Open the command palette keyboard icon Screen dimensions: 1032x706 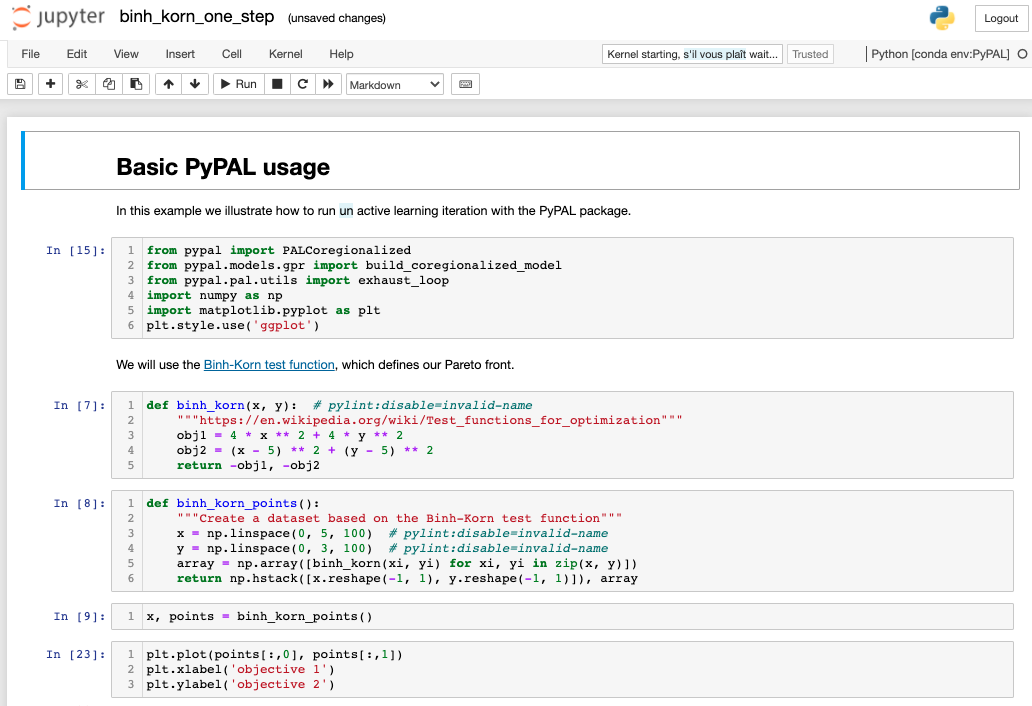pos(465,84)
